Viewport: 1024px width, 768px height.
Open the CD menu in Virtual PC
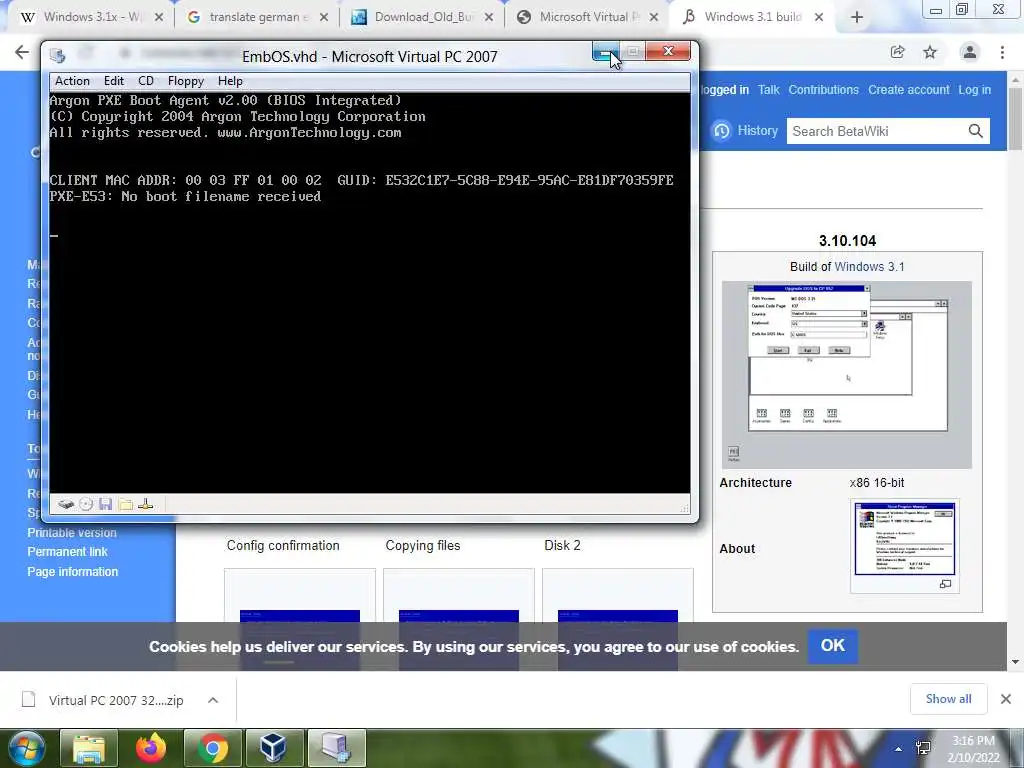point(146,81)
